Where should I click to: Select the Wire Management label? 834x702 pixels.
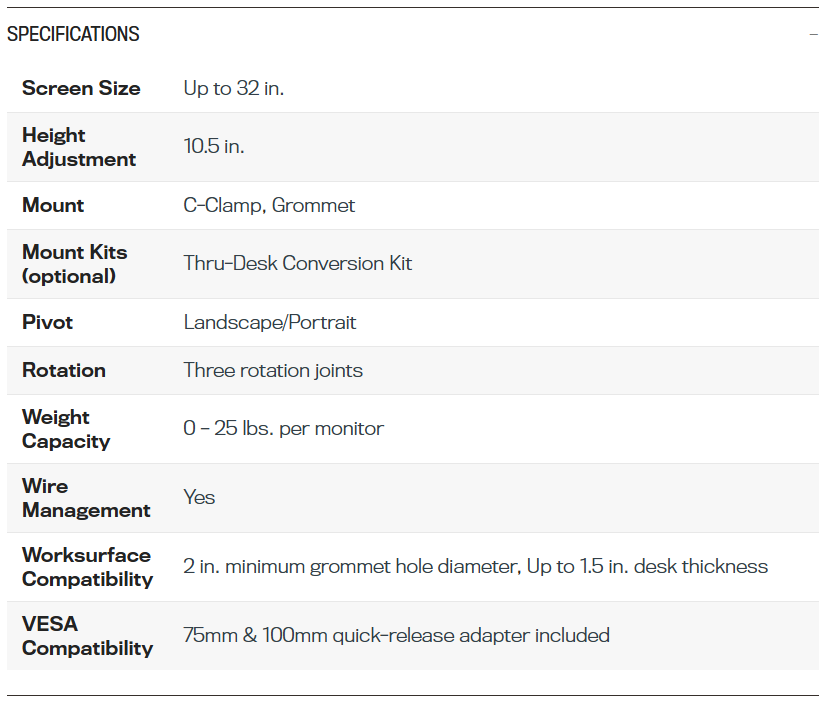pyautogui.click(x=86, y=498)
